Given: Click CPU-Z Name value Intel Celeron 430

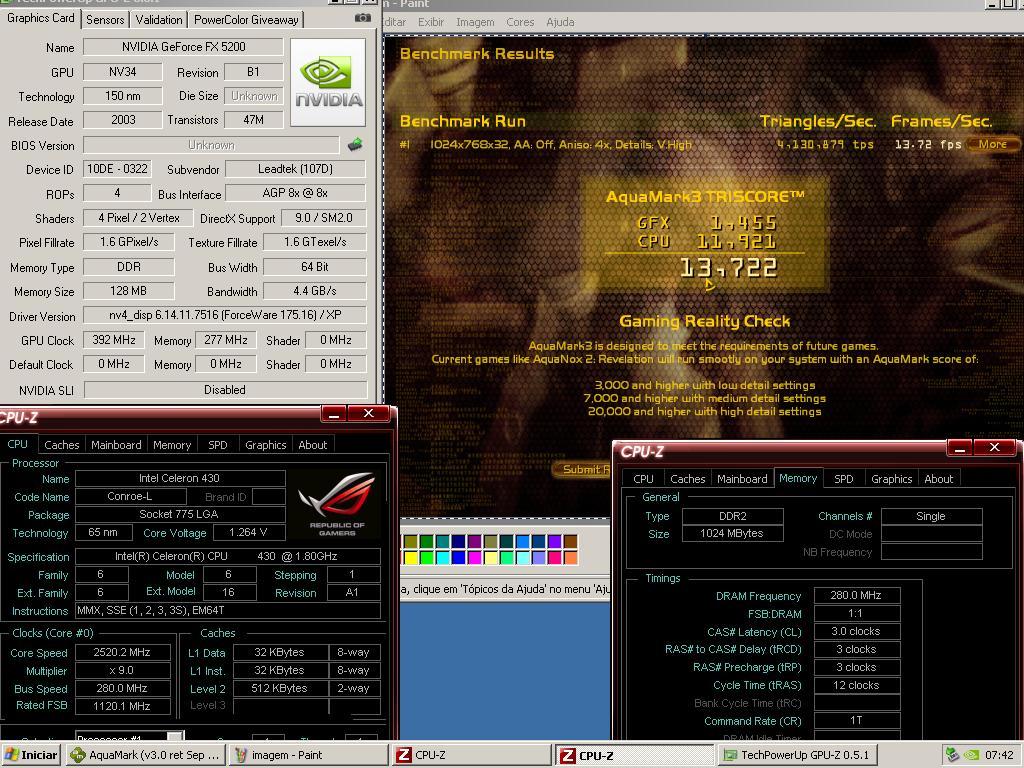Looking at the screenshot, I should pyautogui.click(x=180, y=478).
